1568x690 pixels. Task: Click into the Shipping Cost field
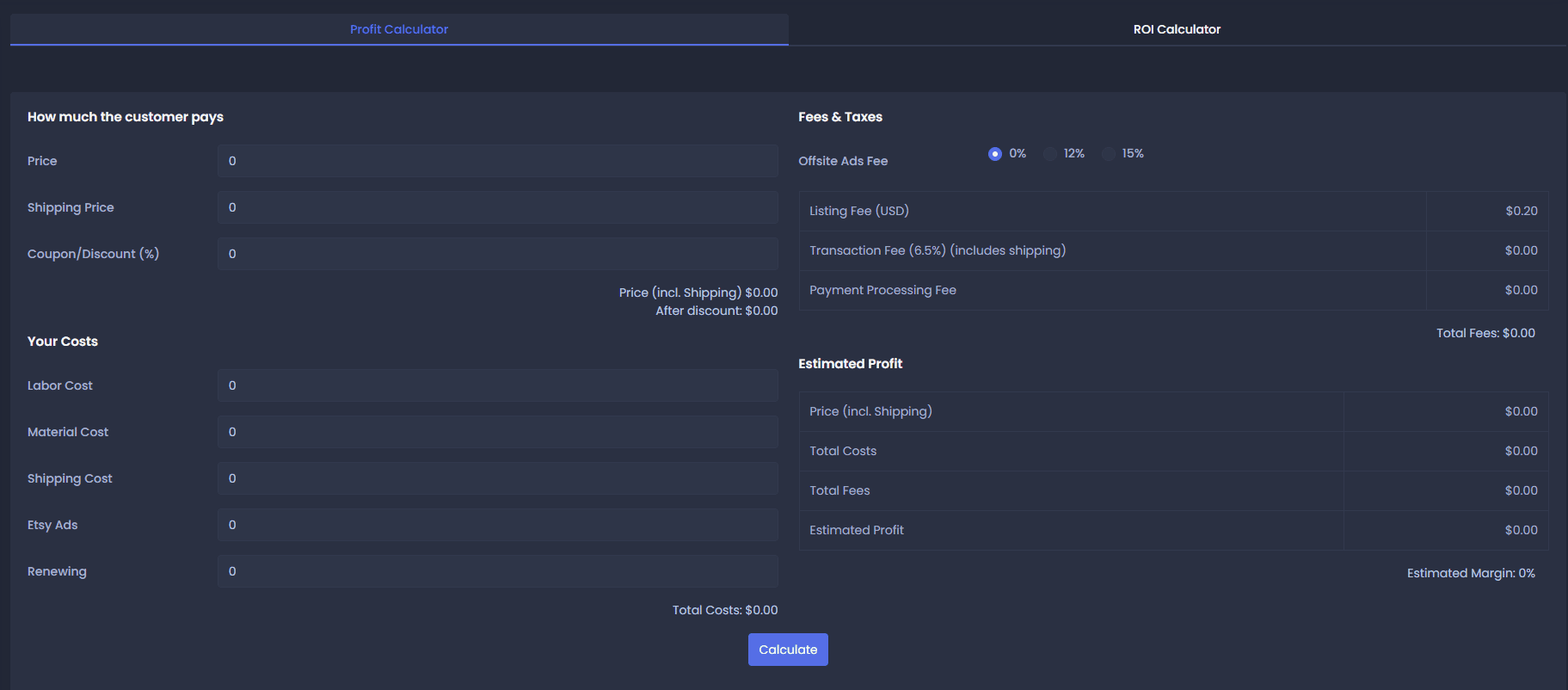tap(498, 478)
